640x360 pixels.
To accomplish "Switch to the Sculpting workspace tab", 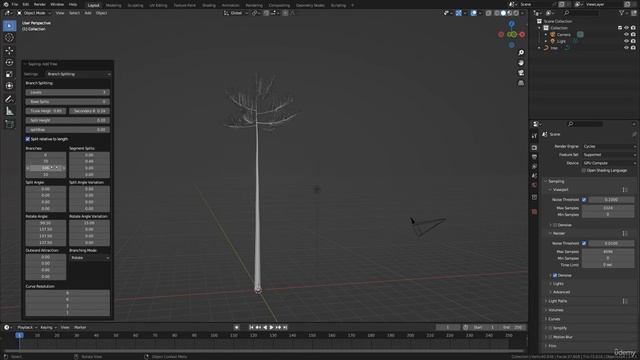I will tap(136, 6).
